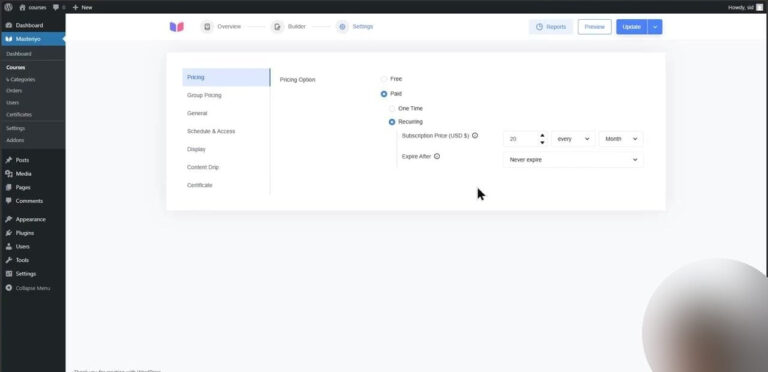Open the Never expire dropdown
Viewport: 768px width, 372px height.
(573, 160)
